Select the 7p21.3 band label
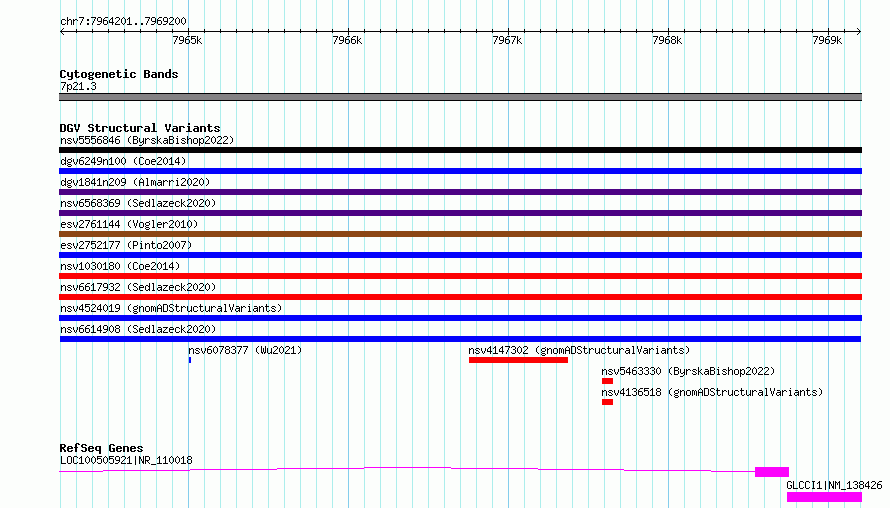The width and height of the screenshot is (890, 508). [x=78, y=86]
